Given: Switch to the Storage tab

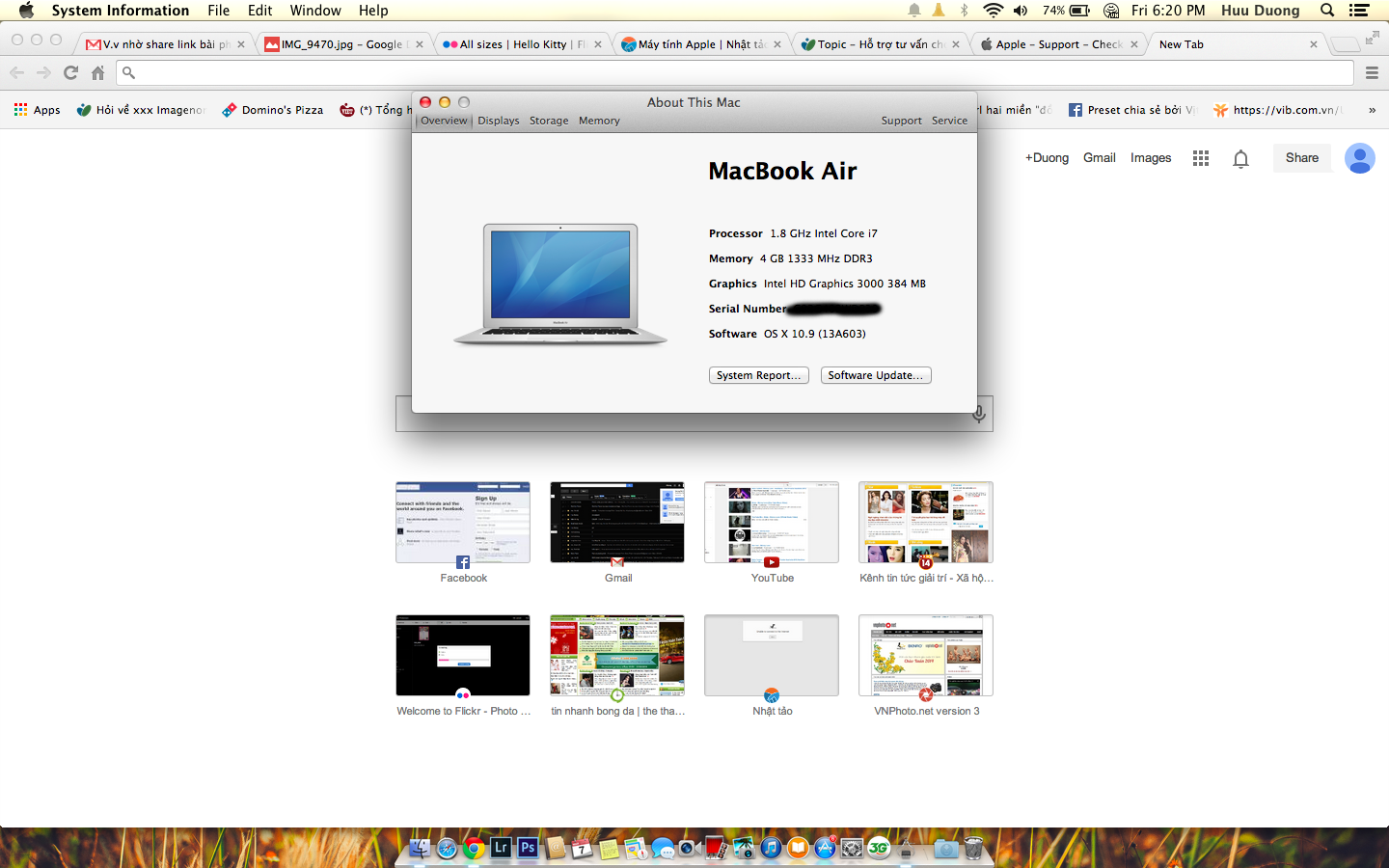Looking at the screenshot, I should pyautogui.click(x=549, y=121).
